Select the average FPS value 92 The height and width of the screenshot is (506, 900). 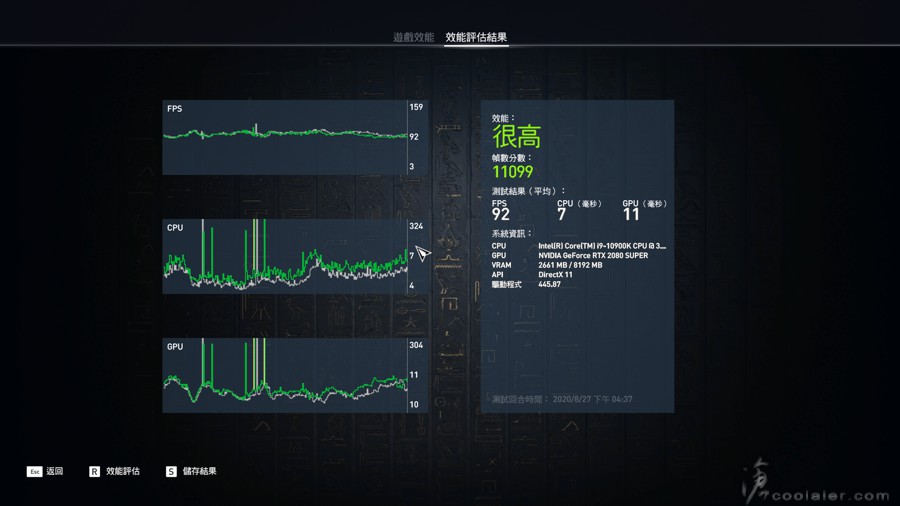[501, 215]
